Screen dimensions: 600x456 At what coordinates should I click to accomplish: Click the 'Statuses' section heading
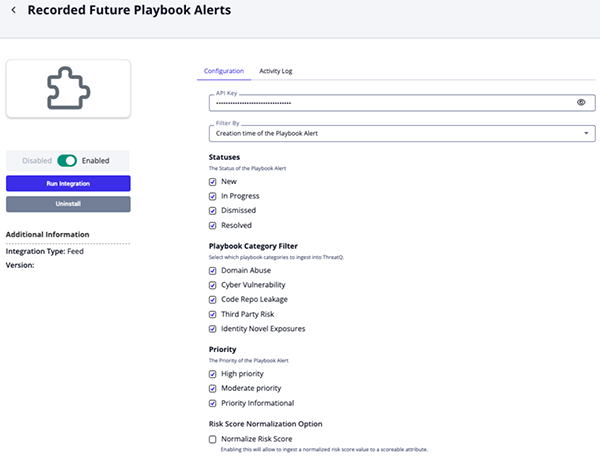(224, 157)
